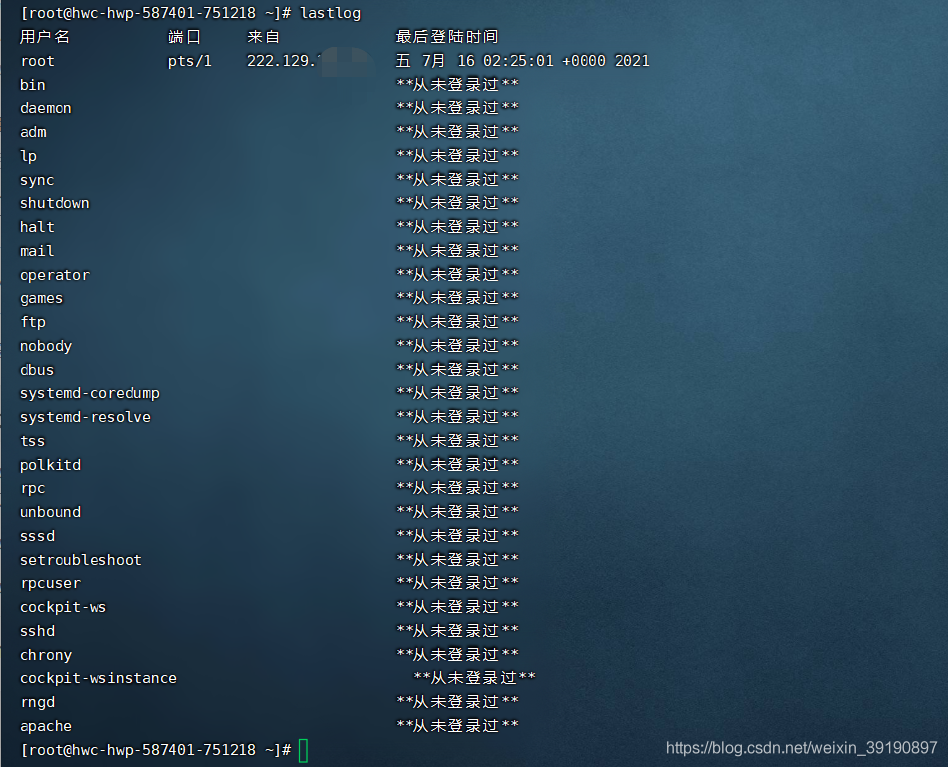Select the '端口' column header

pos(184,37)
